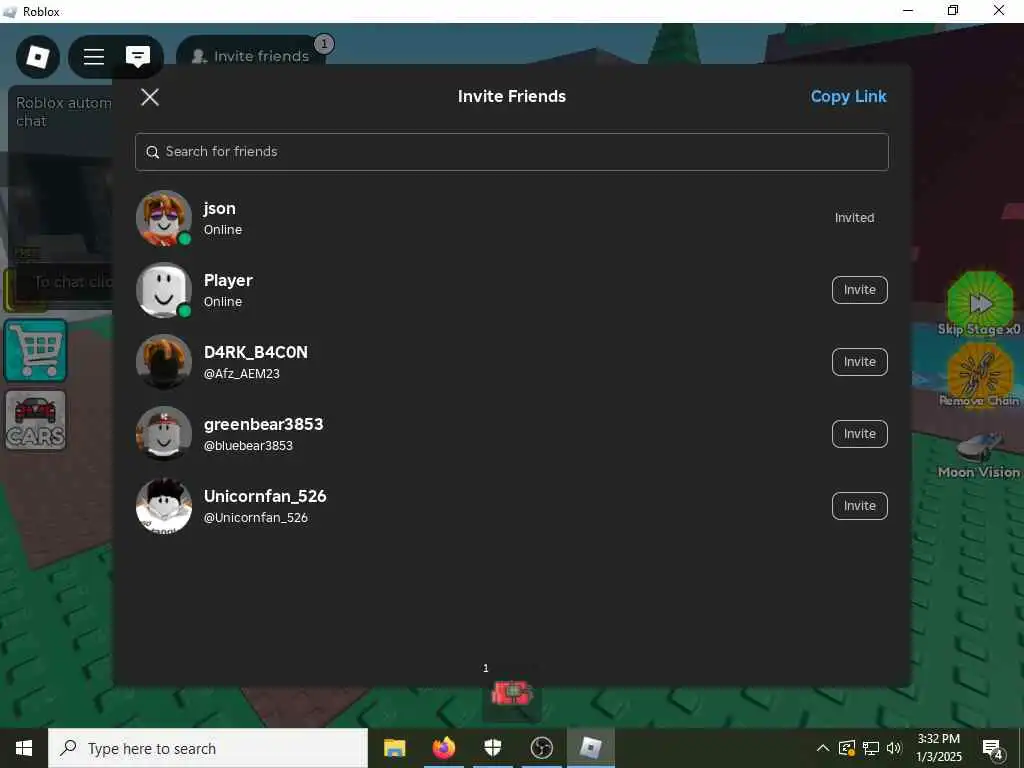Click the Remove Chain icon
The image size is (1024, 768).
(980, 376)
